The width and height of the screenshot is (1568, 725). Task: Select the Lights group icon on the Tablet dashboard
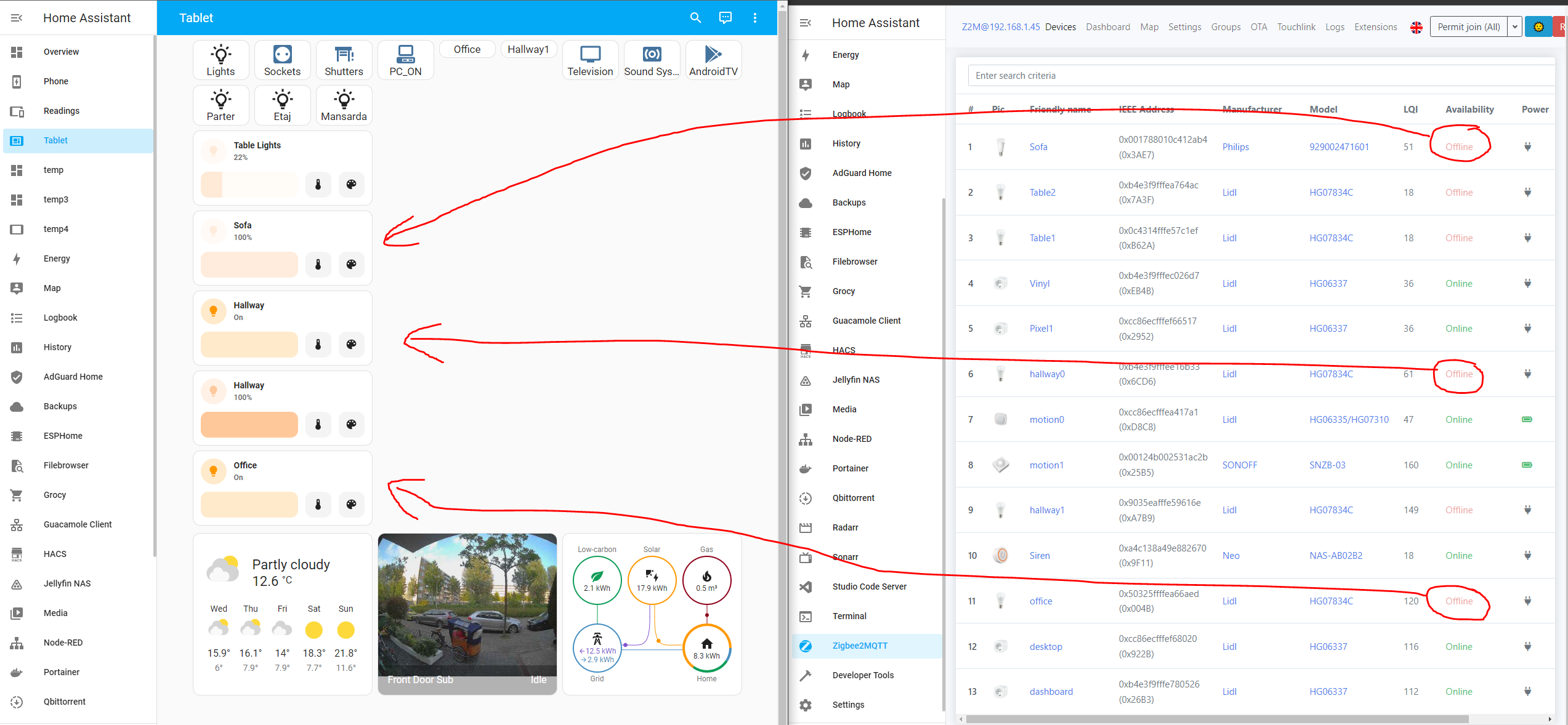coord(220,60)
